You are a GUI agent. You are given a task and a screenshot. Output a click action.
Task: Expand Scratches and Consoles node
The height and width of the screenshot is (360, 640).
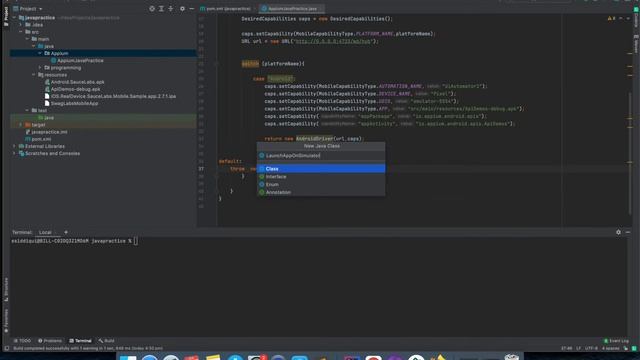tap(14, 153)
